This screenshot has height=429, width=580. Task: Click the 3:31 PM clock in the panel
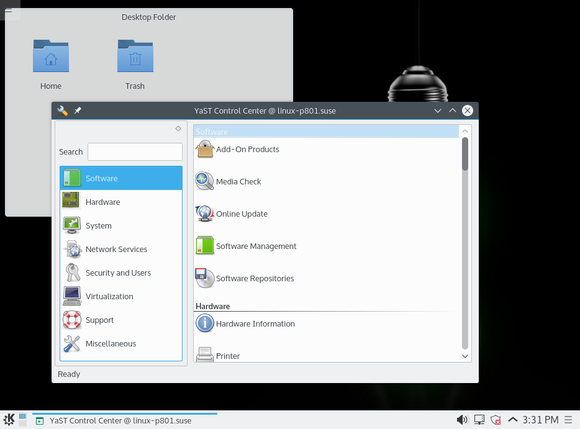[540, 420]
